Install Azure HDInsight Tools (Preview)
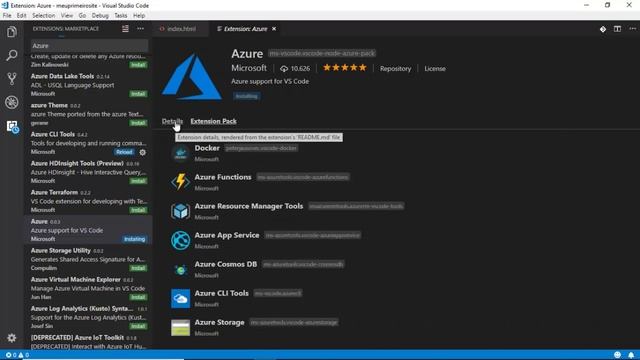 (x=138, y=181)
